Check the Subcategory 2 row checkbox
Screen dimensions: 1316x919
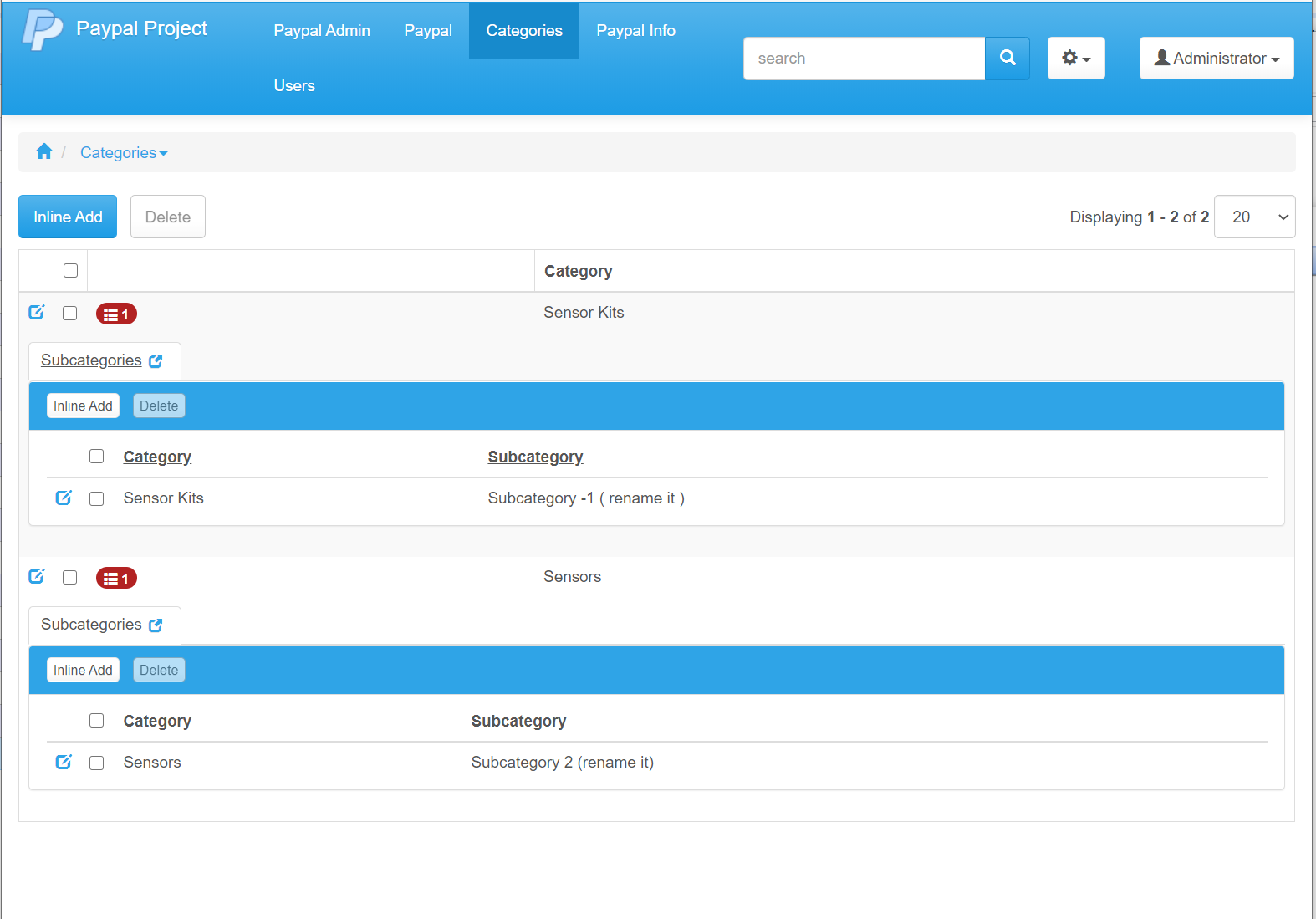pyautogui.click(x=97, y=763)
